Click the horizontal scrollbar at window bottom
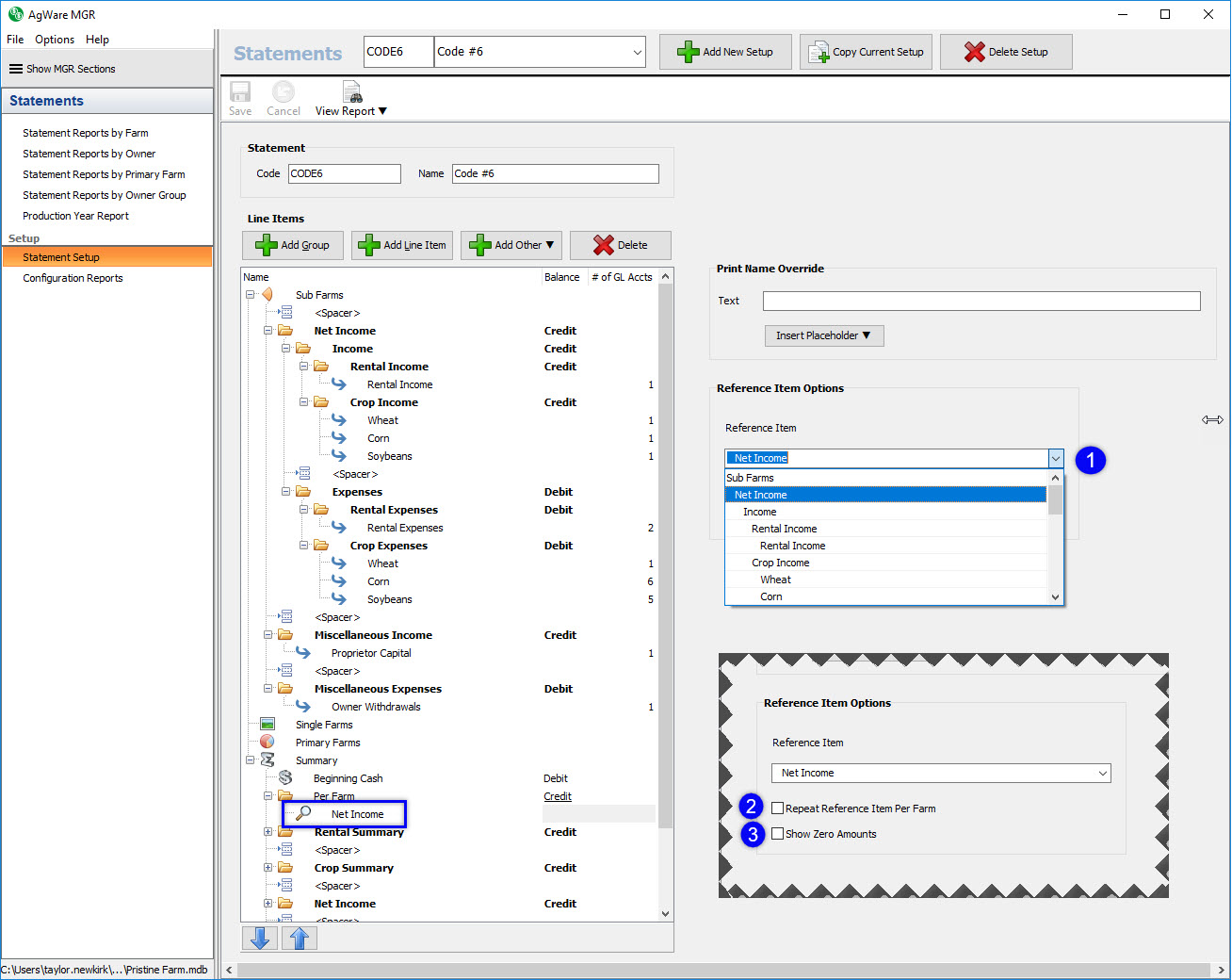Viewport: 1232px width, 980px height. [x=723, y=970]
